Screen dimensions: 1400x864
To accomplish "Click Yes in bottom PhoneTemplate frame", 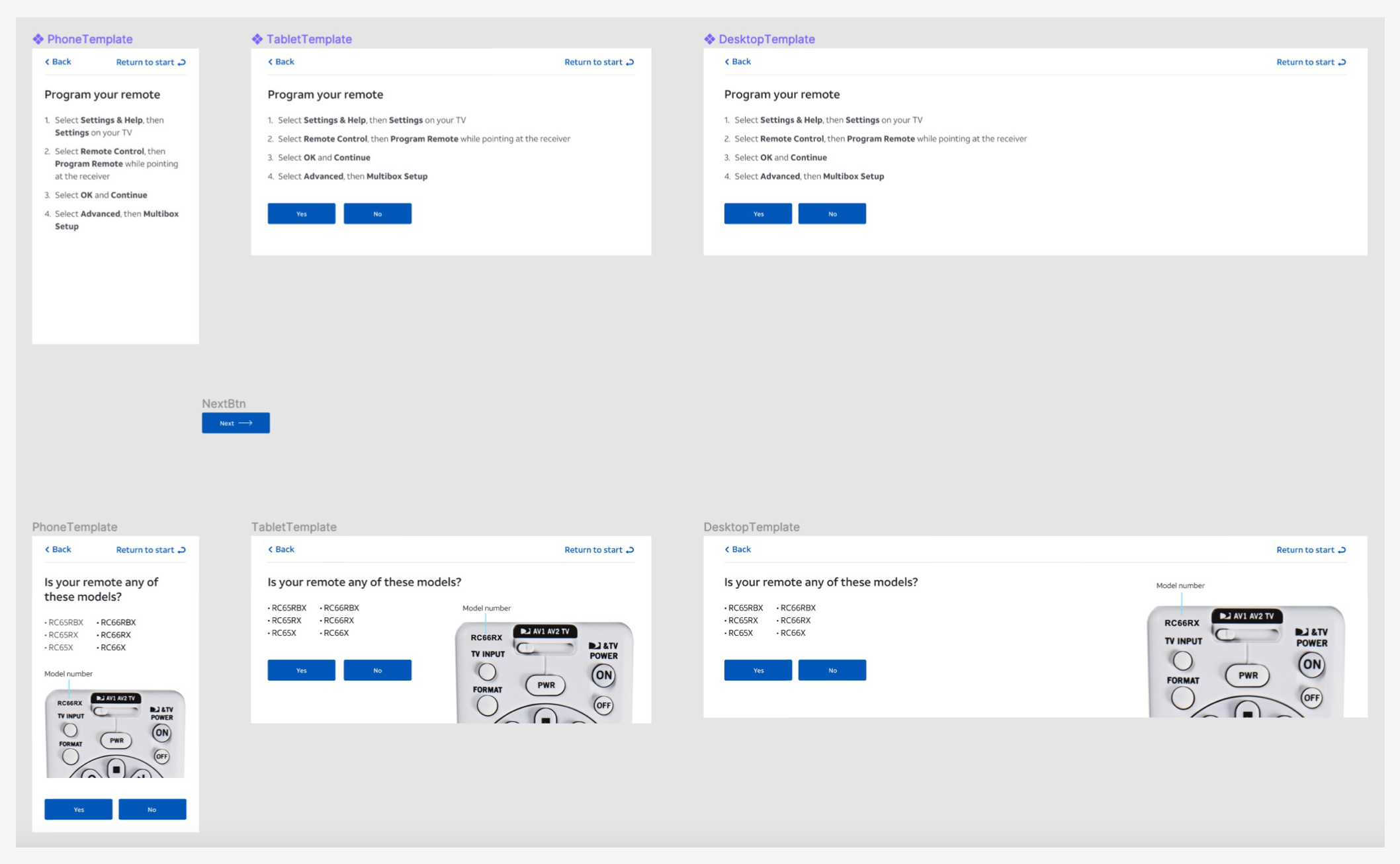I will point(78,809).
